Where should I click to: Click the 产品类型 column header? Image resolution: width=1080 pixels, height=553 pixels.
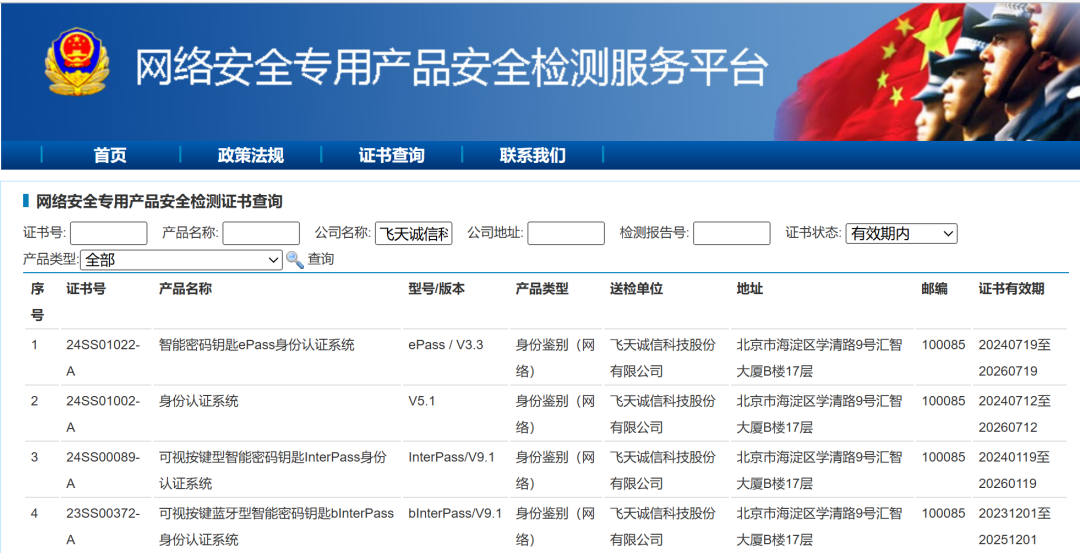(x=542, y=289)
